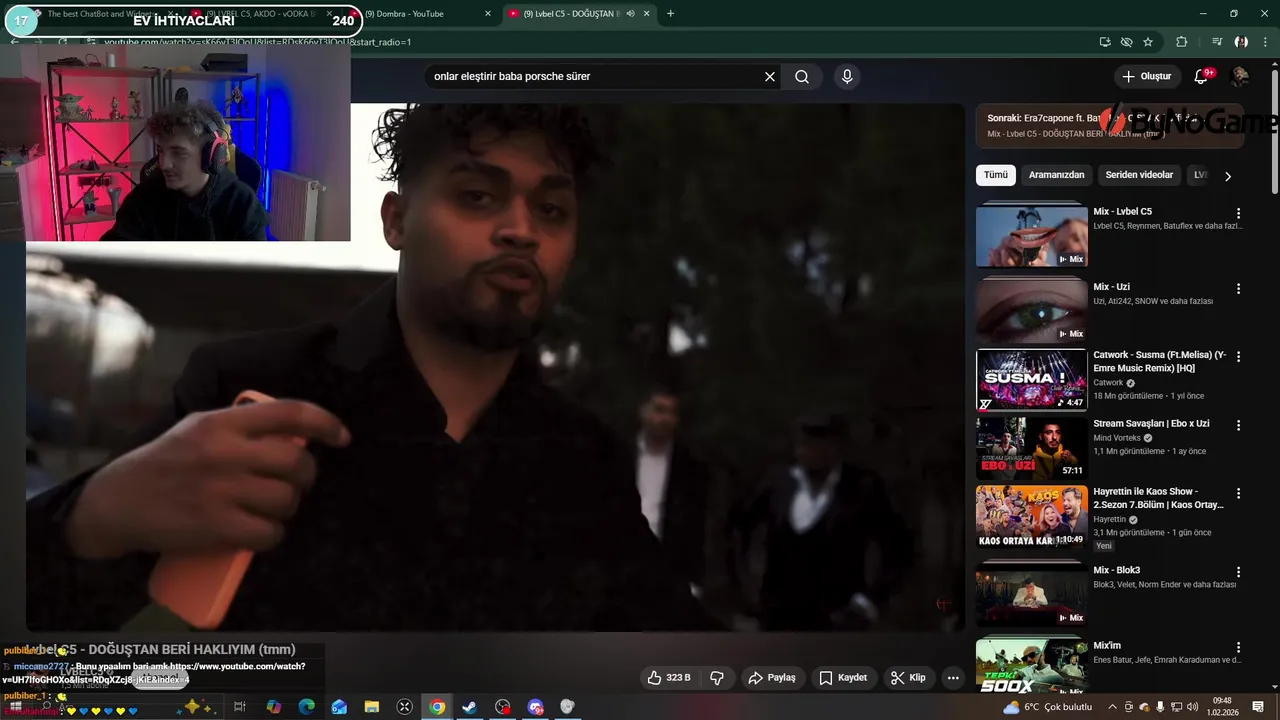This screenshot has height=720, width=1280.
Task: Open options menu for Mix - Lvbel C5
Action: click(1238, 213)
